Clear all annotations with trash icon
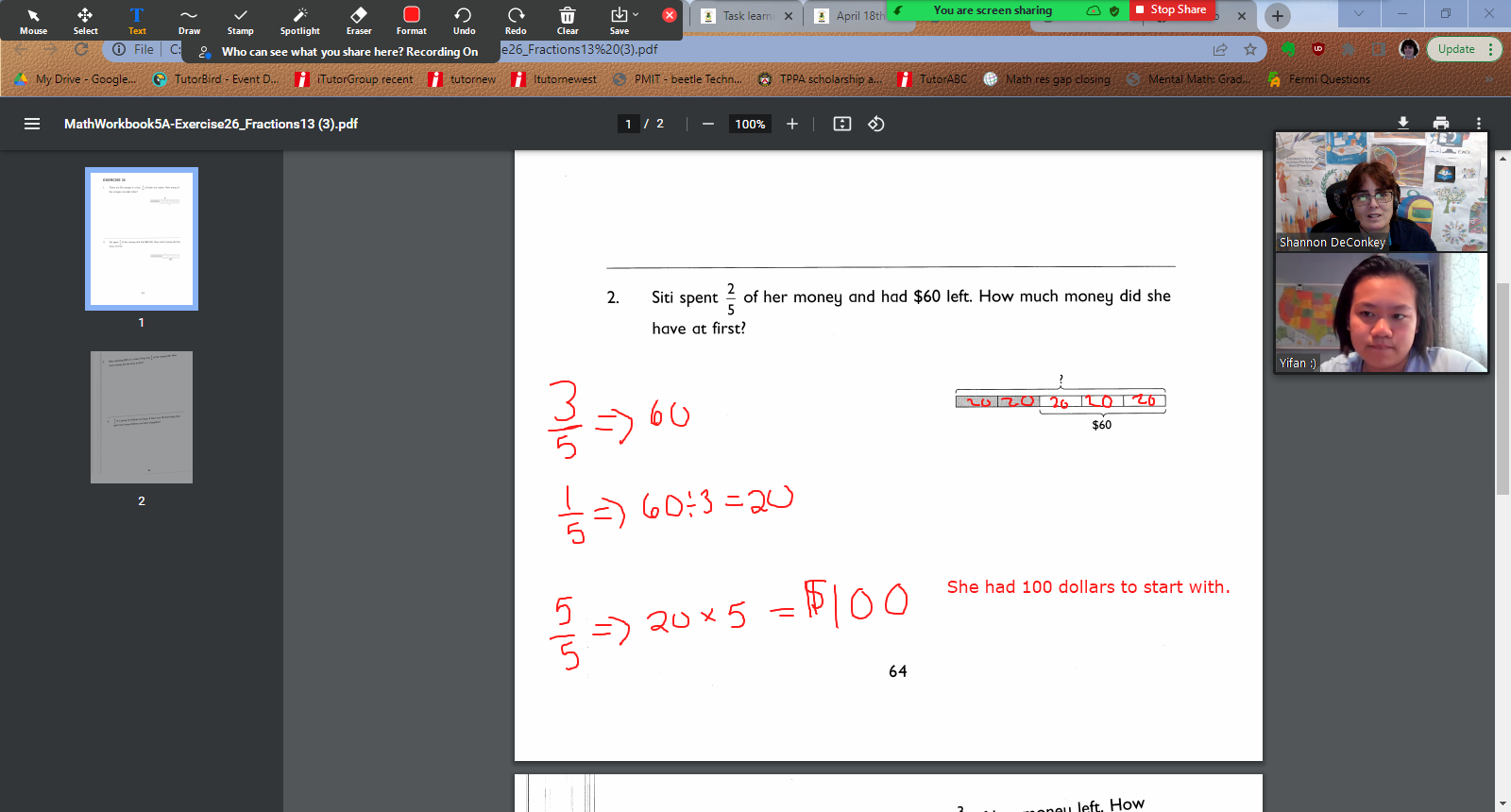The width and height of the screenshot is (1511, 812). click(568, 21)
